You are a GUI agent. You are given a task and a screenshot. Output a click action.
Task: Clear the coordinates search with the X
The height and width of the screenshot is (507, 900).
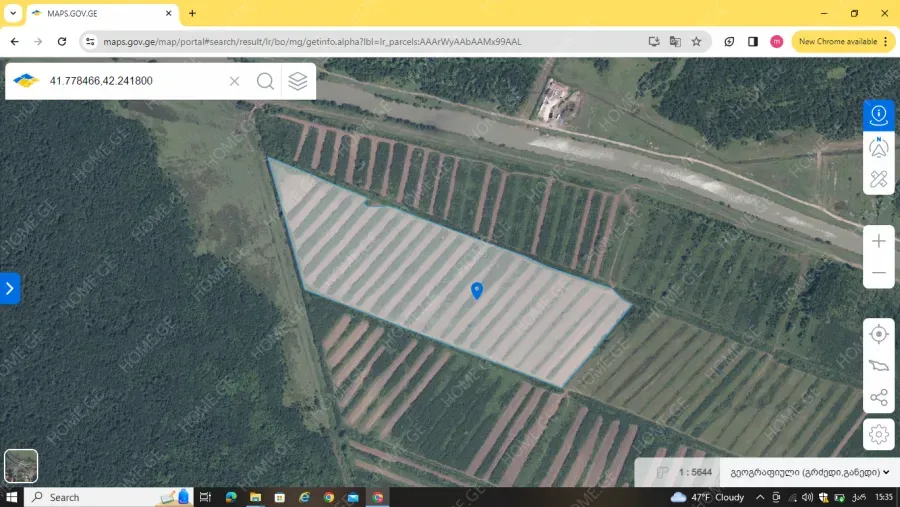coord(235,81)
